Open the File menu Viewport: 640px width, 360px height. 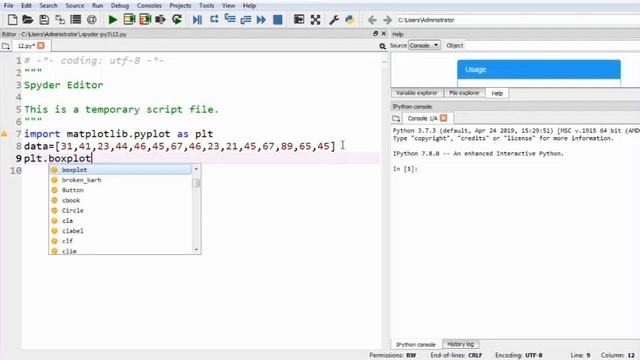(8, 6)
